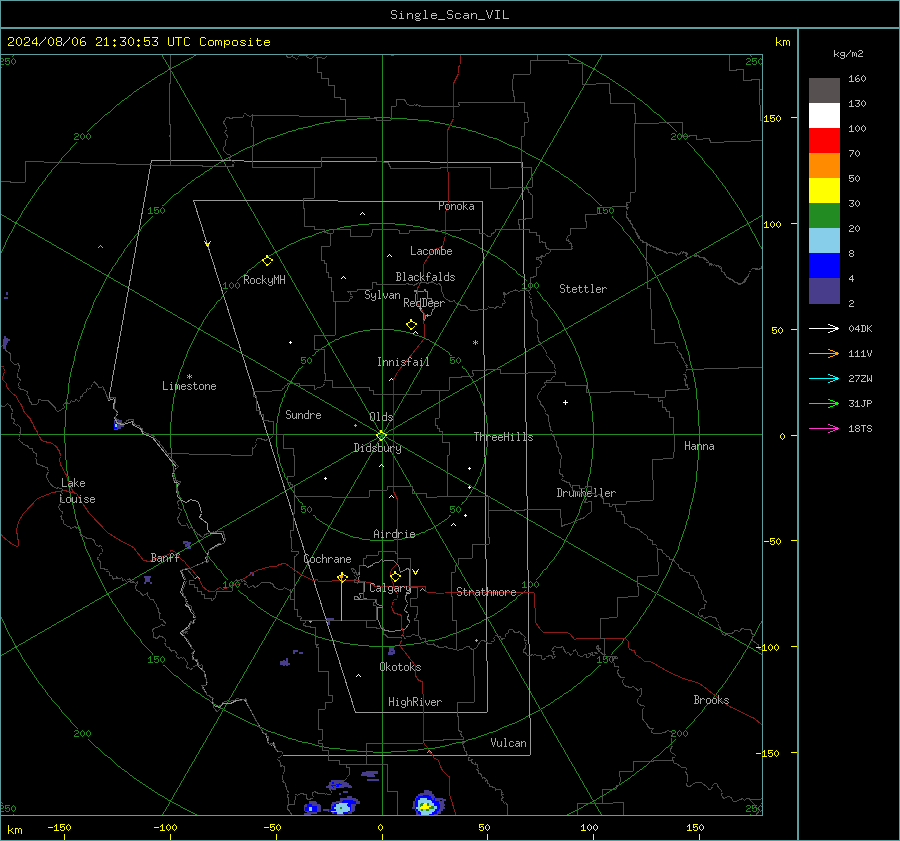900x841 pixels.
Task: Click the Olds city label
Action: point(381,417)
